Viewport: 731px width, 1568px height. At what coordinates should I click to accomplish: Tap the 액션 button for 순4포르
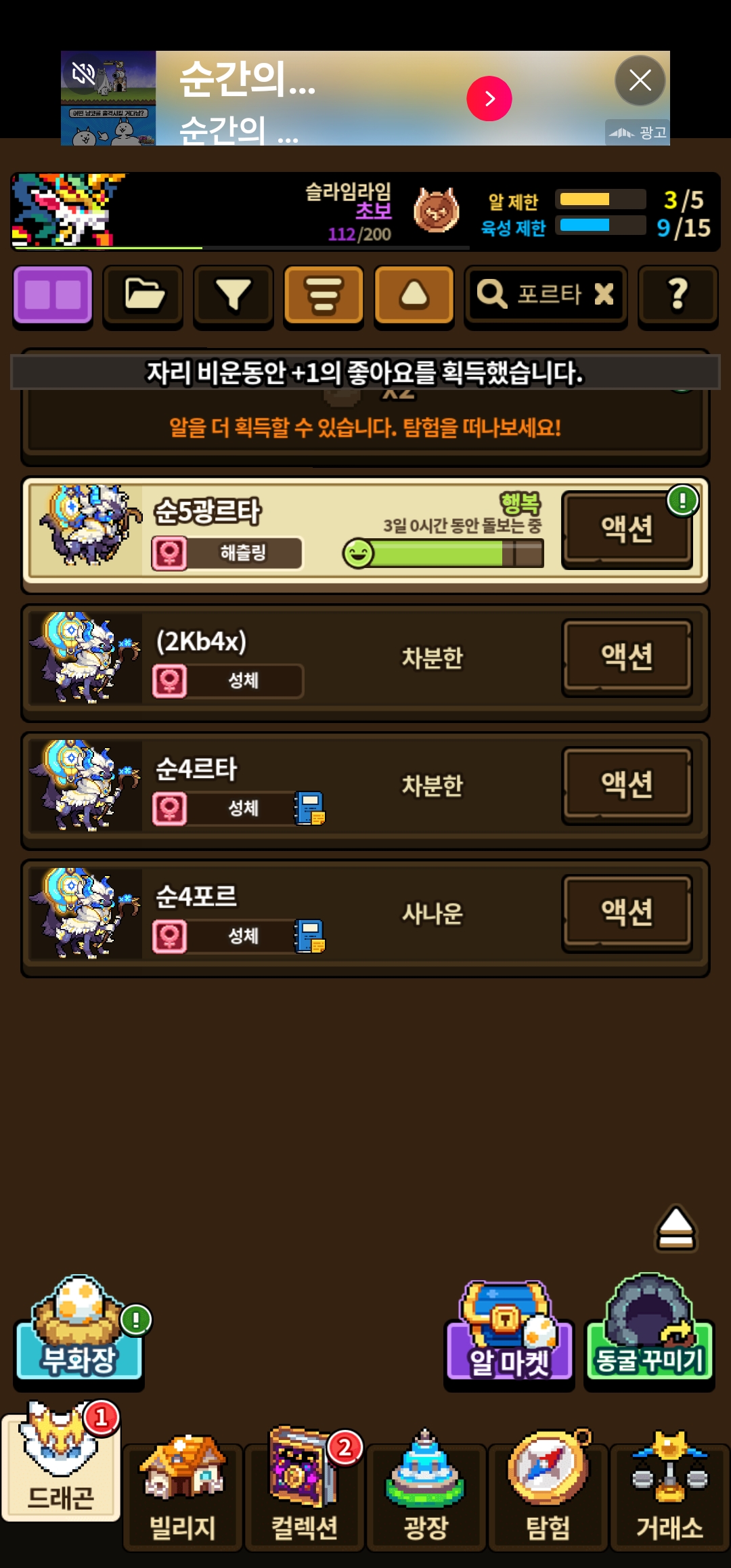[x=627, y=913]
